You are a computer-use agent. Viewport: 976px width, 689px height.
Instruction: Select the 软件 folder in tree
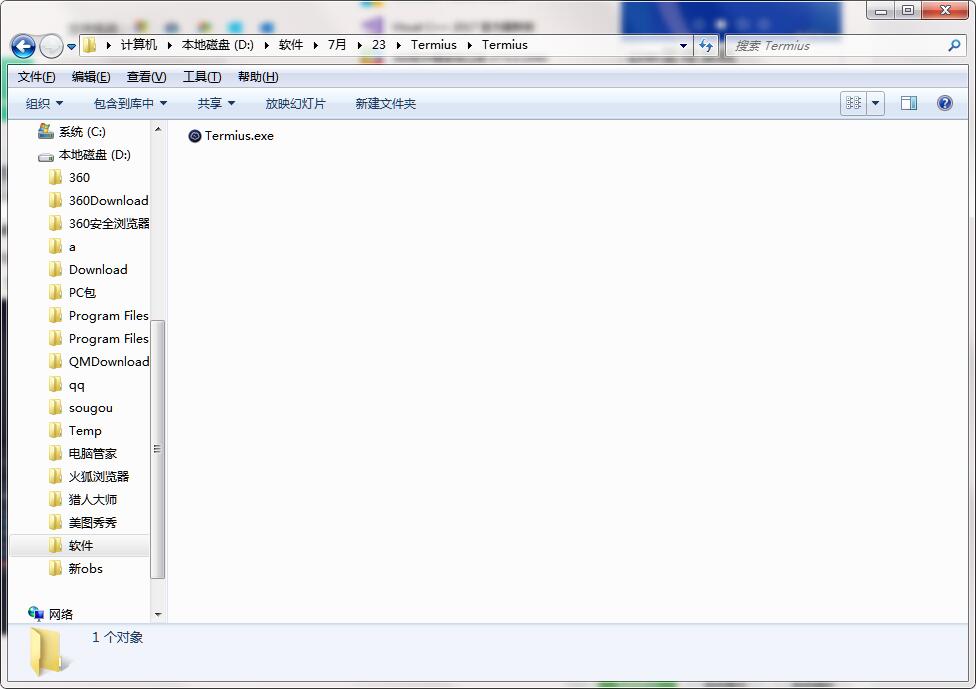81,546
